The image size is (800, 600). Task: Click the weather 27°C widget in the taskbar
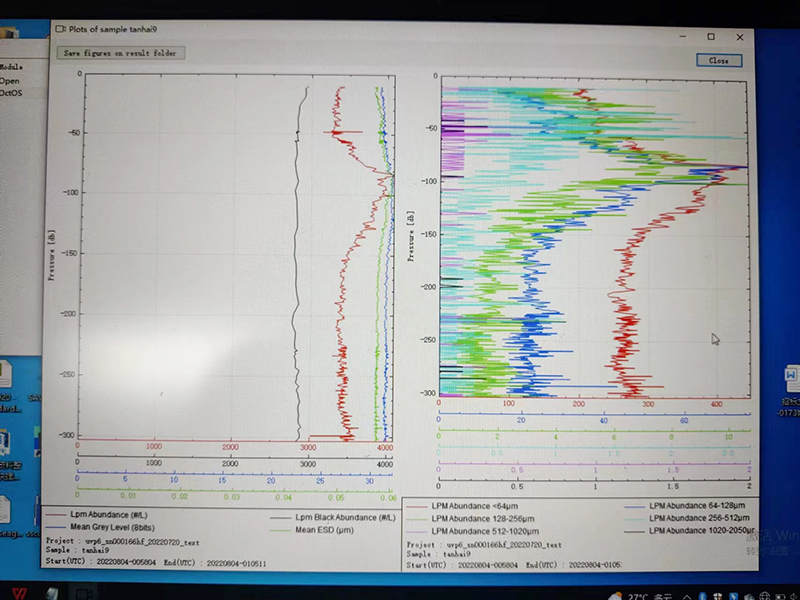[x=641, y=596]
